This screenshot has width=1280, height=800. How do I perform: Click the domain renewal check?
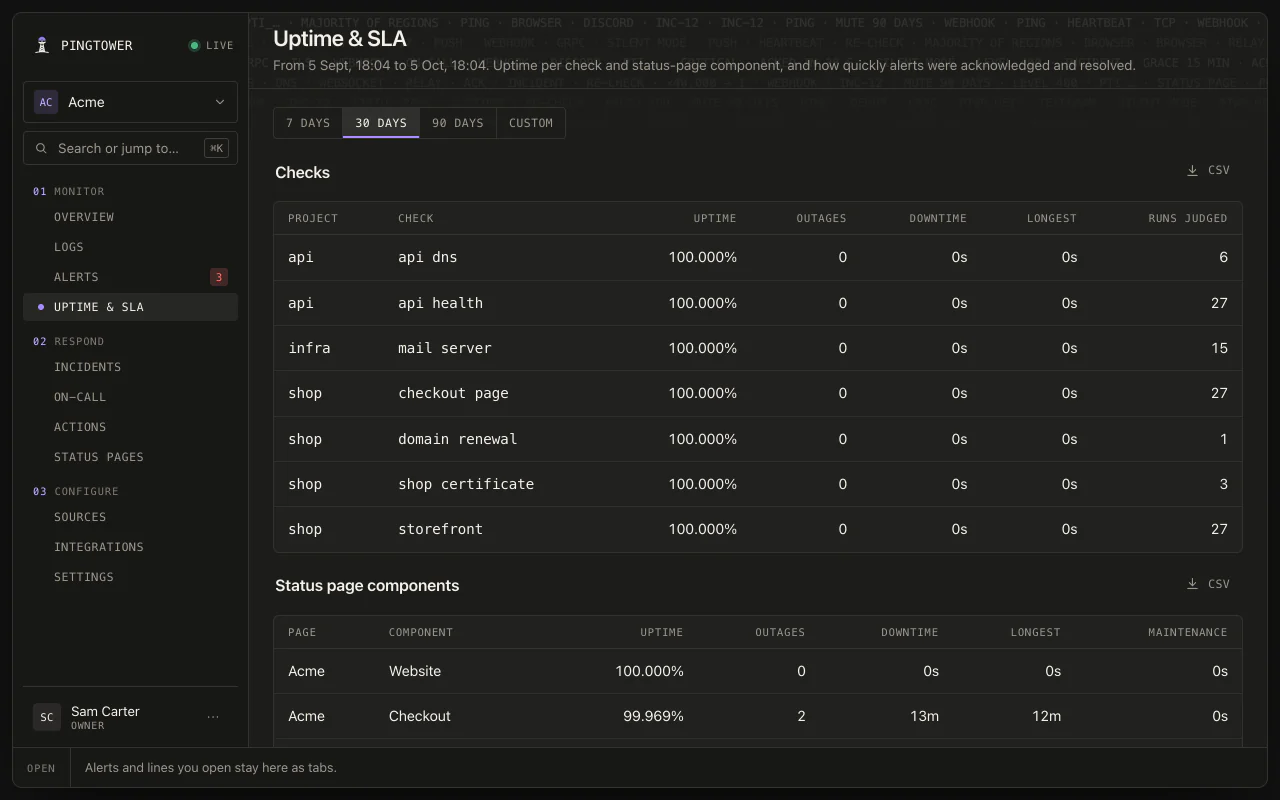pos(758,439)
